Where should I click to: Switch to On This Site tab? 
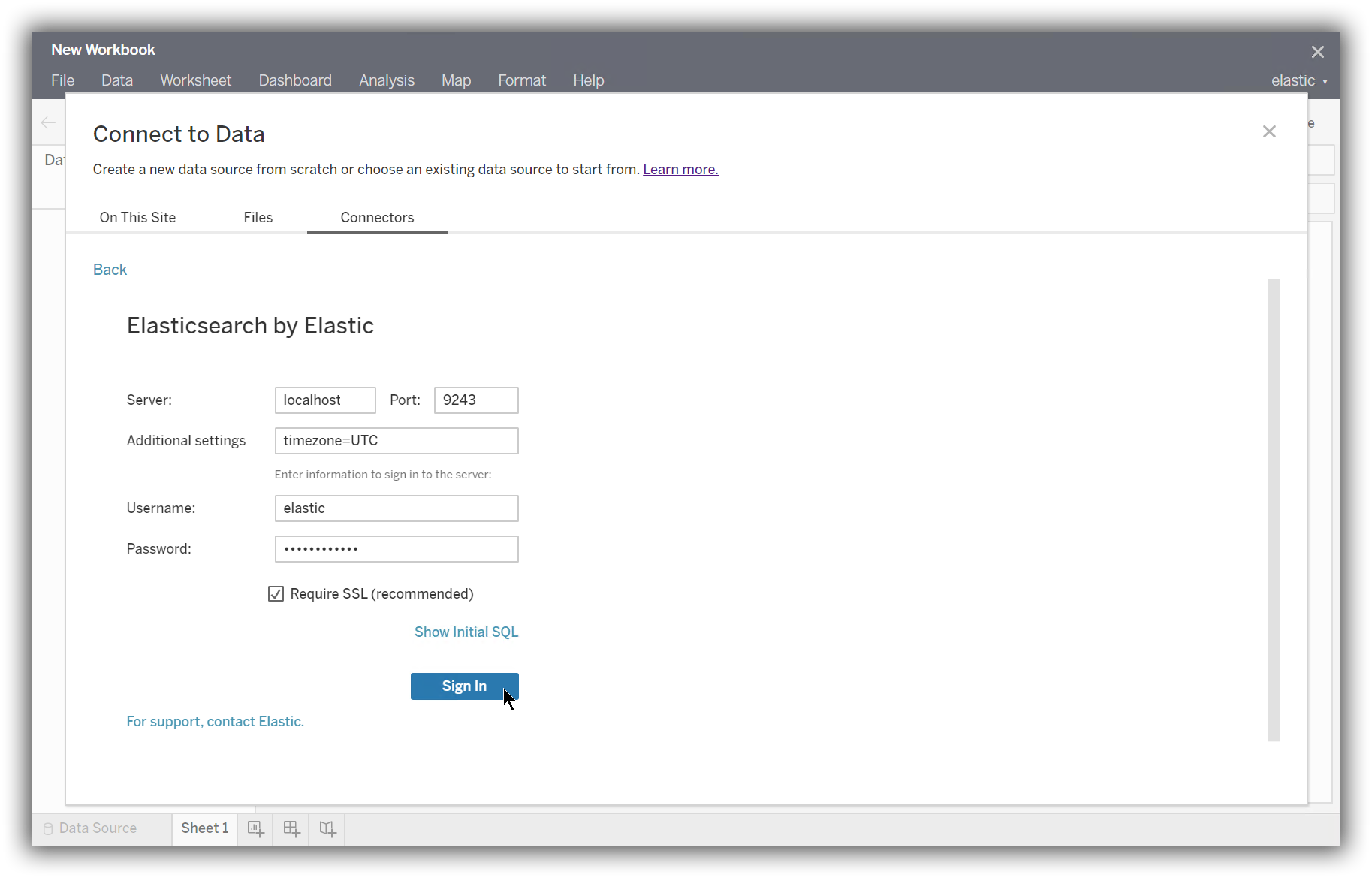[x=137, y=217]
